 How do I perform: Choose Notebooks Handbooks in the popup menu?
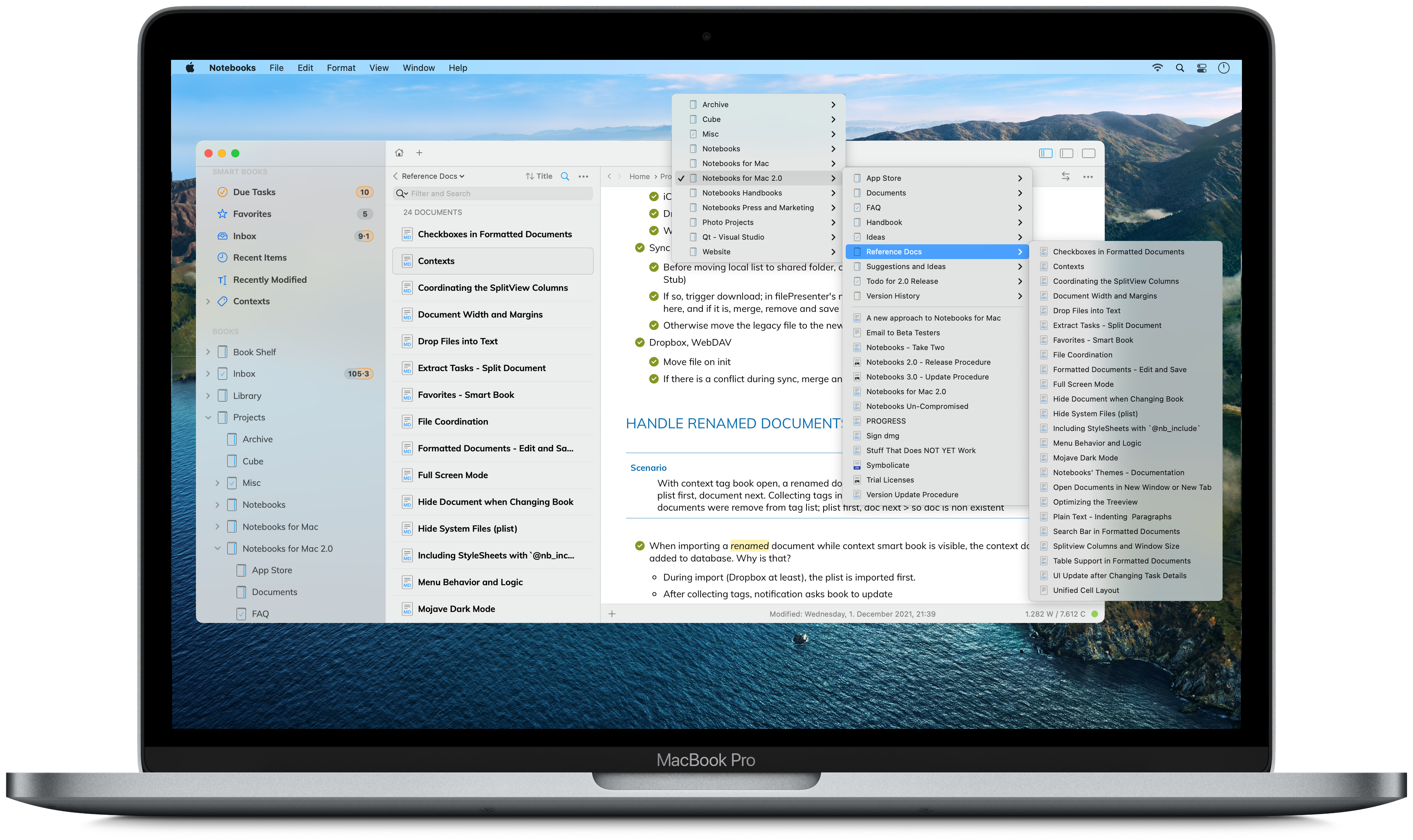click(x=759, y=193)
